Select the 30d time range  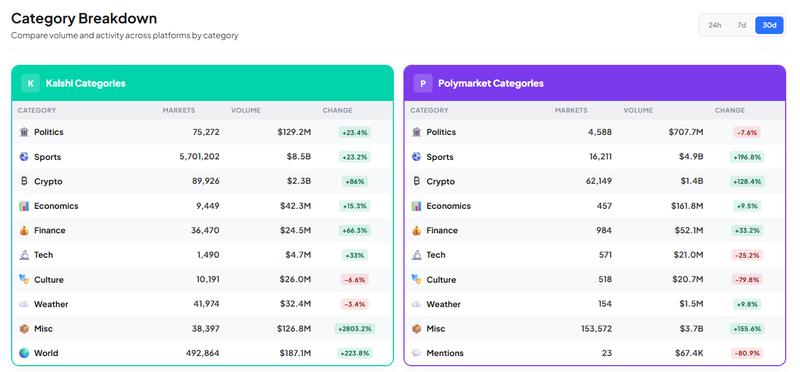(x=769, y=25)
